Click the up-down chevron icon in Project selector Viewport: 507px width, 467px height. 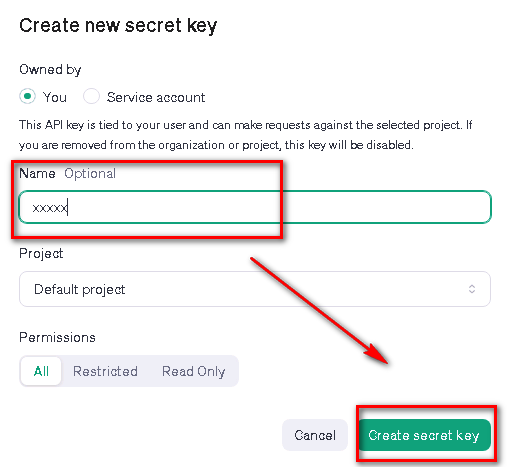click(472, 289)
